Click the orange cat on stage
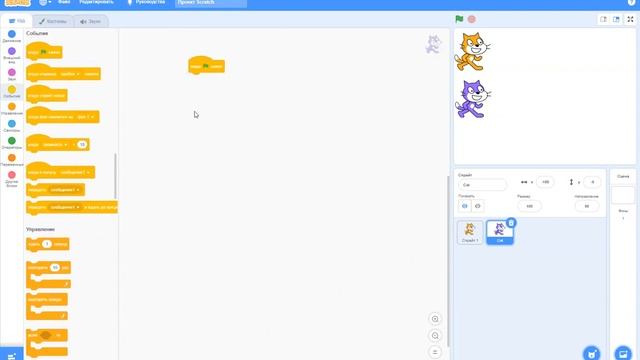The height and width of the screenshot is (360, 640). (x=472, y=51)
